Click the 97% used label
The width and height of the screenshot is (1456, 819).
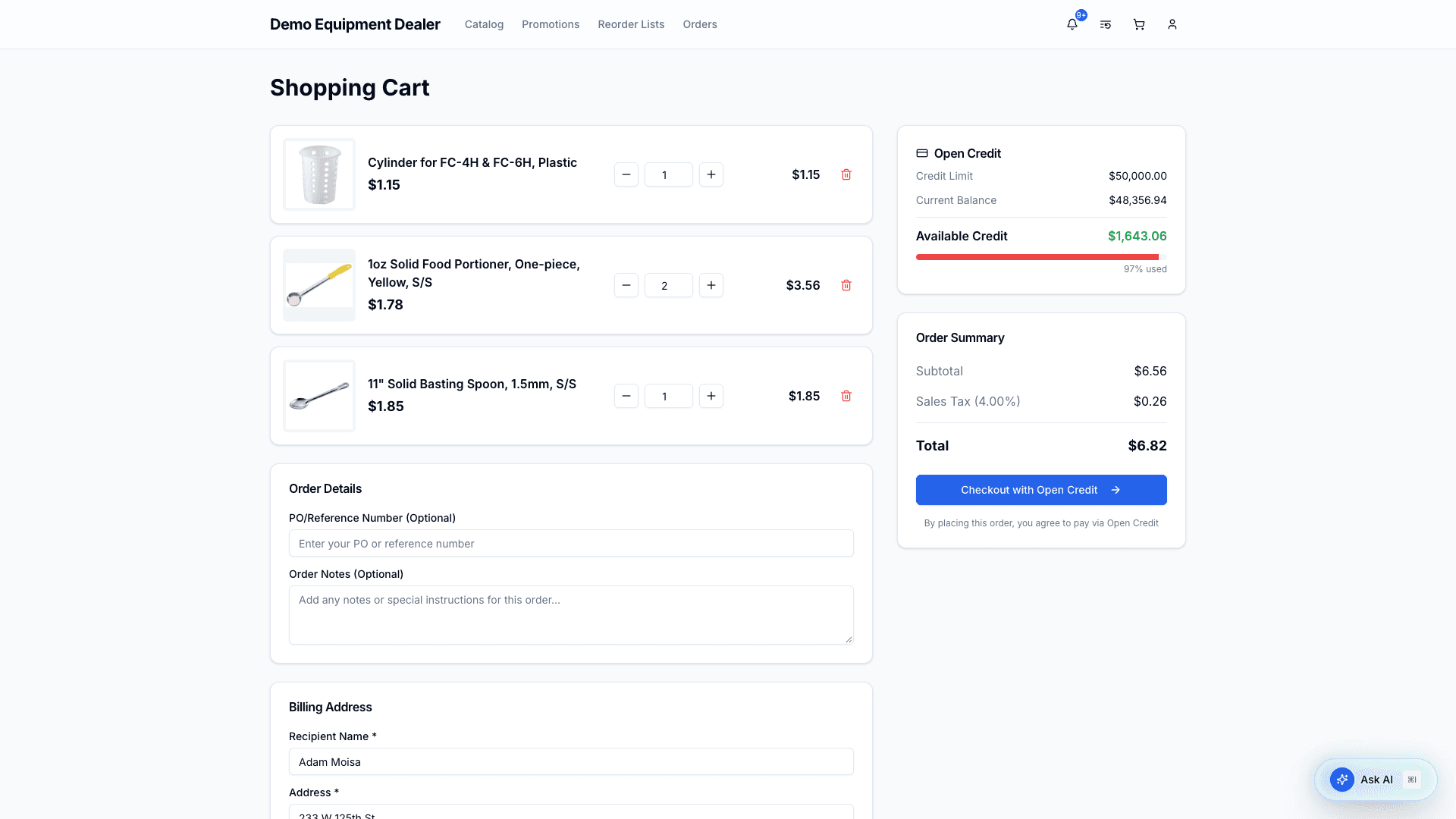pos(1145,269)
